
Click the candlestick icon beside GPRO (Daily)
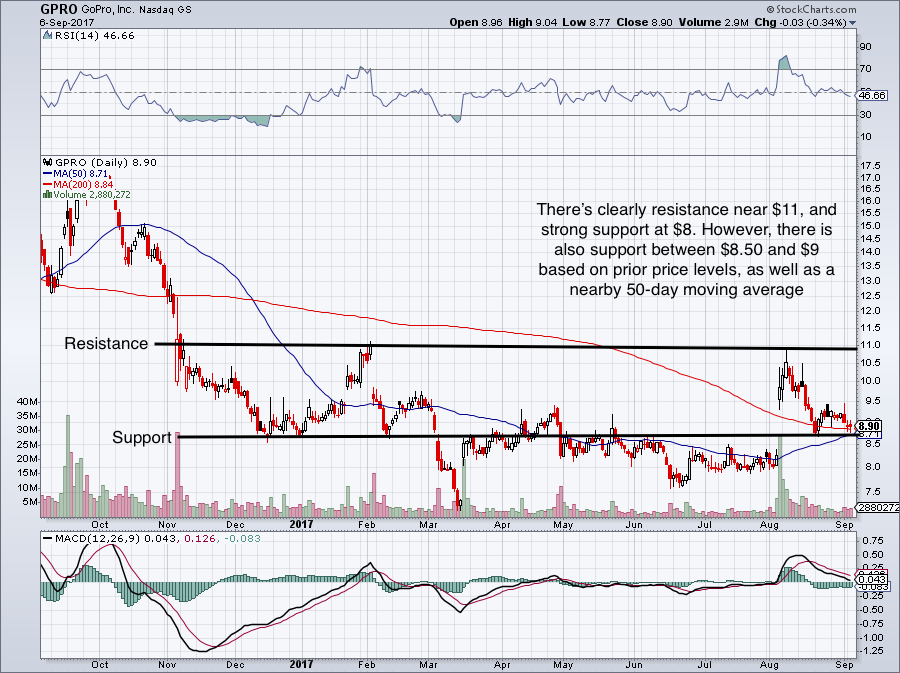tap(48, 162)
